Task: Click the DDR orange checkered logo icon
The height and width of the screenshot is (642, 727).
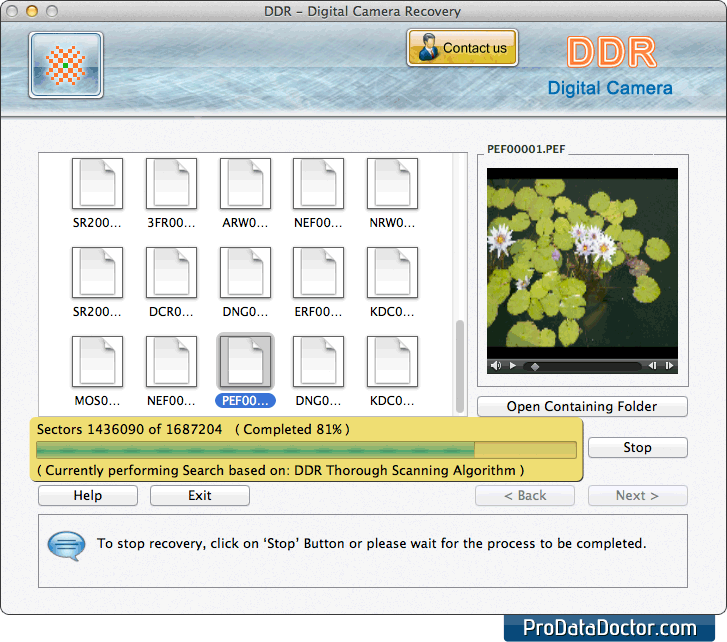Action: click(65, 65)
